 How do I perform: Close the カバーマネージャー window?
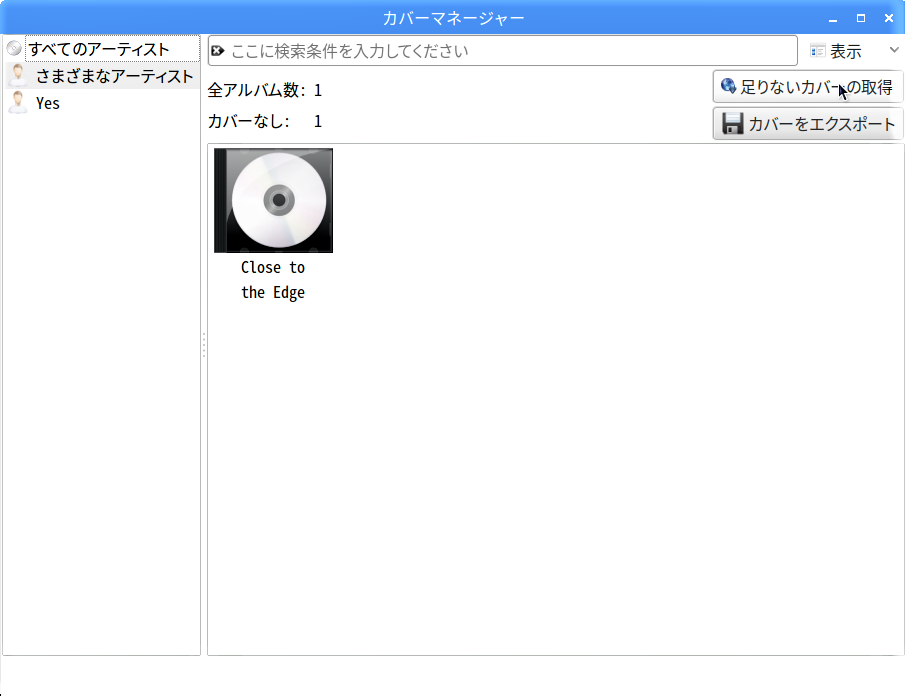(889, 18)
